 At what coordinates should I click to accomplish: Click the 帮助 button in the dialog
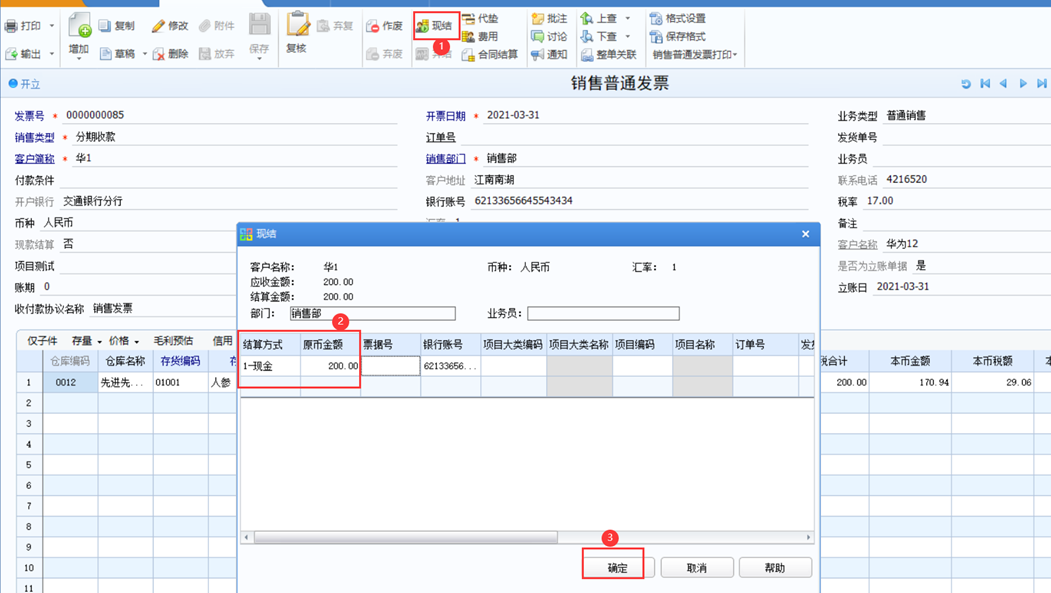pyautogui.click(x=774, y=568)
